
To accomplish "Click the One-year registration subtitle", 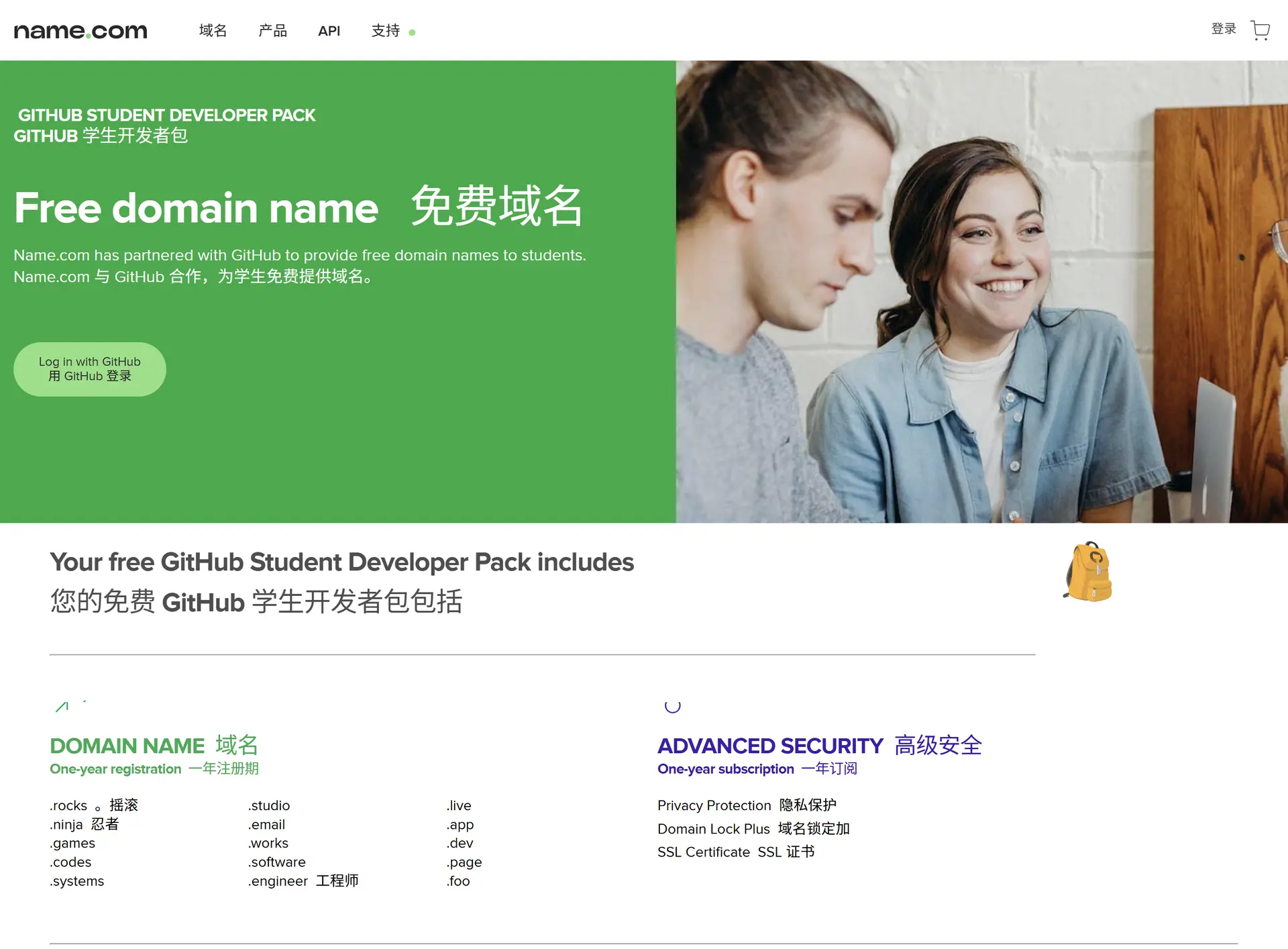I will (115, 768).
